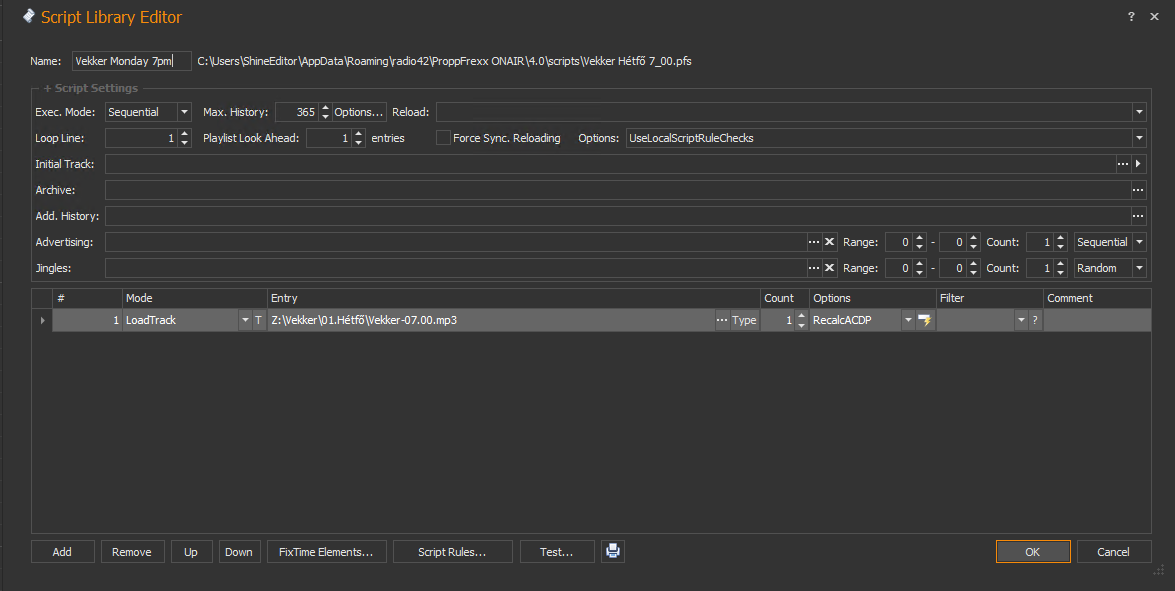Open the Reload dropdown list

tap(1138, 112)
